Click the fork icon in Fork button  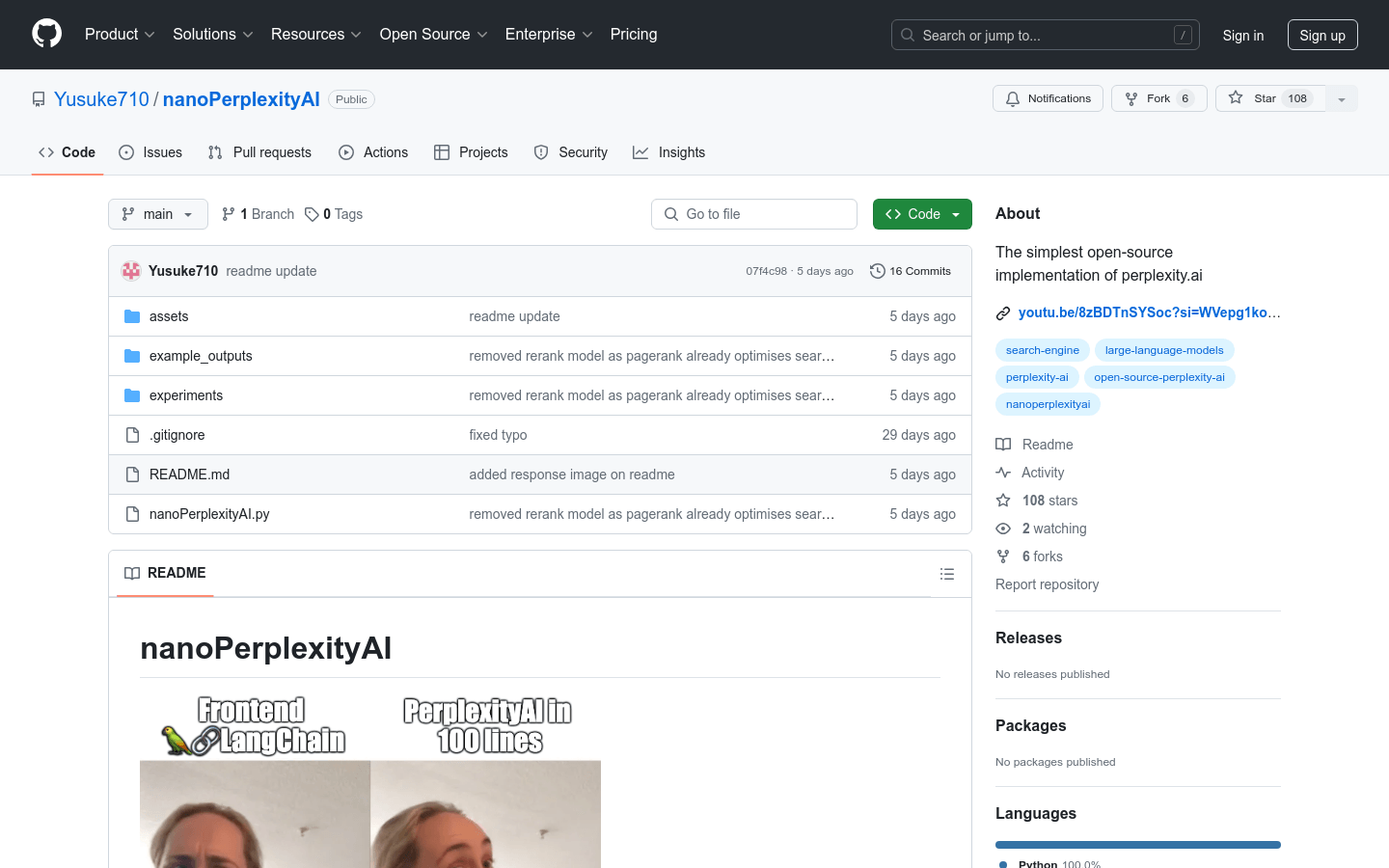(x=1131, y=98)
